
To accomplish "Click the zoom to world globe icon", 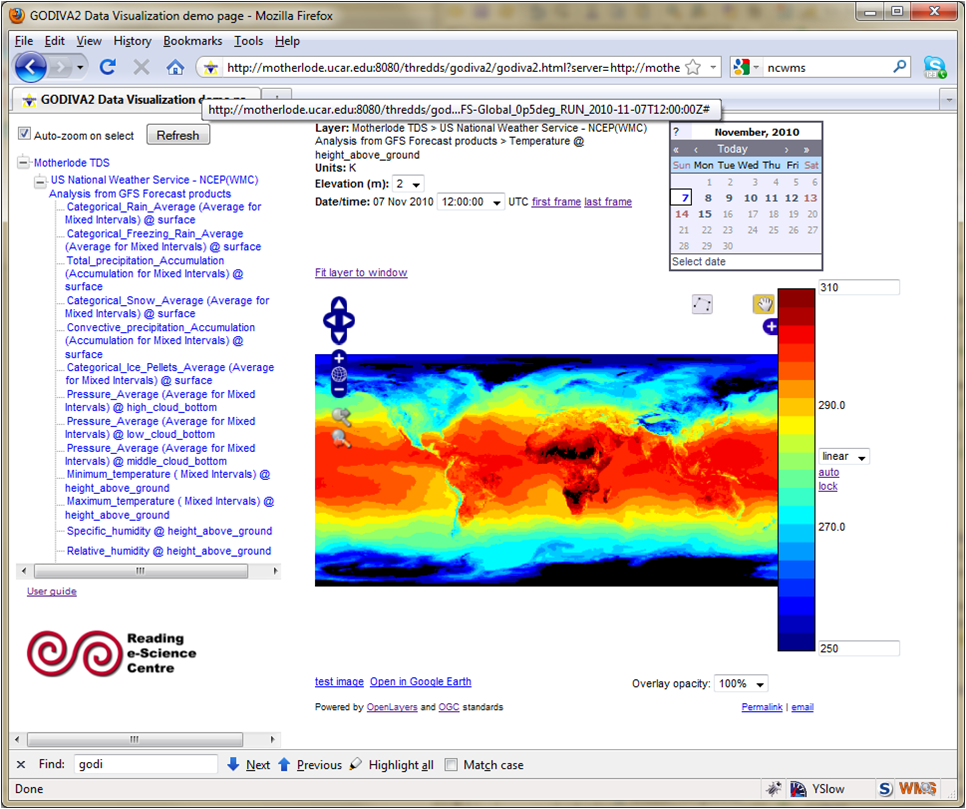I will [339, 374].
